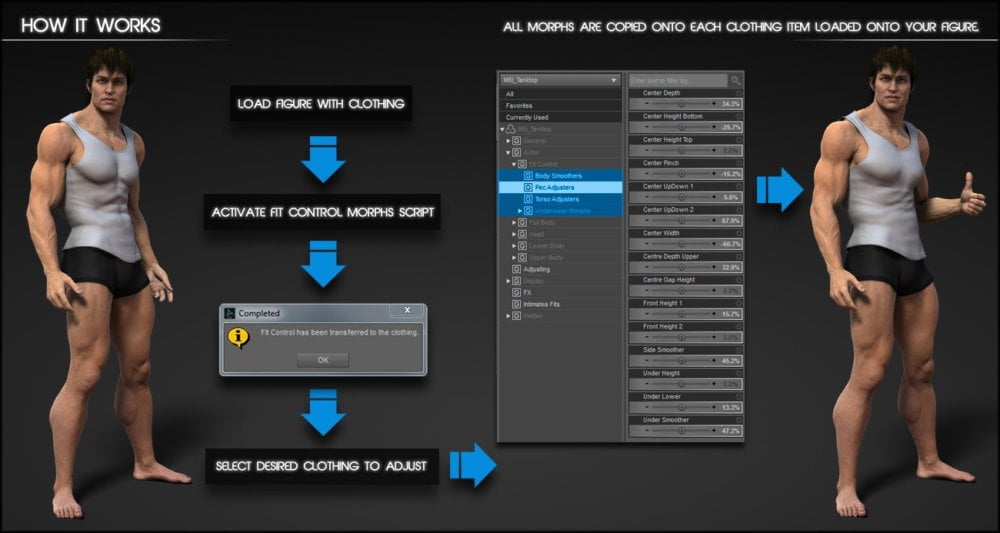The height and width of the screenshot is (533, 1000).
Task: Toggle the small circle option on Center Depth
Action: point(739,93)
